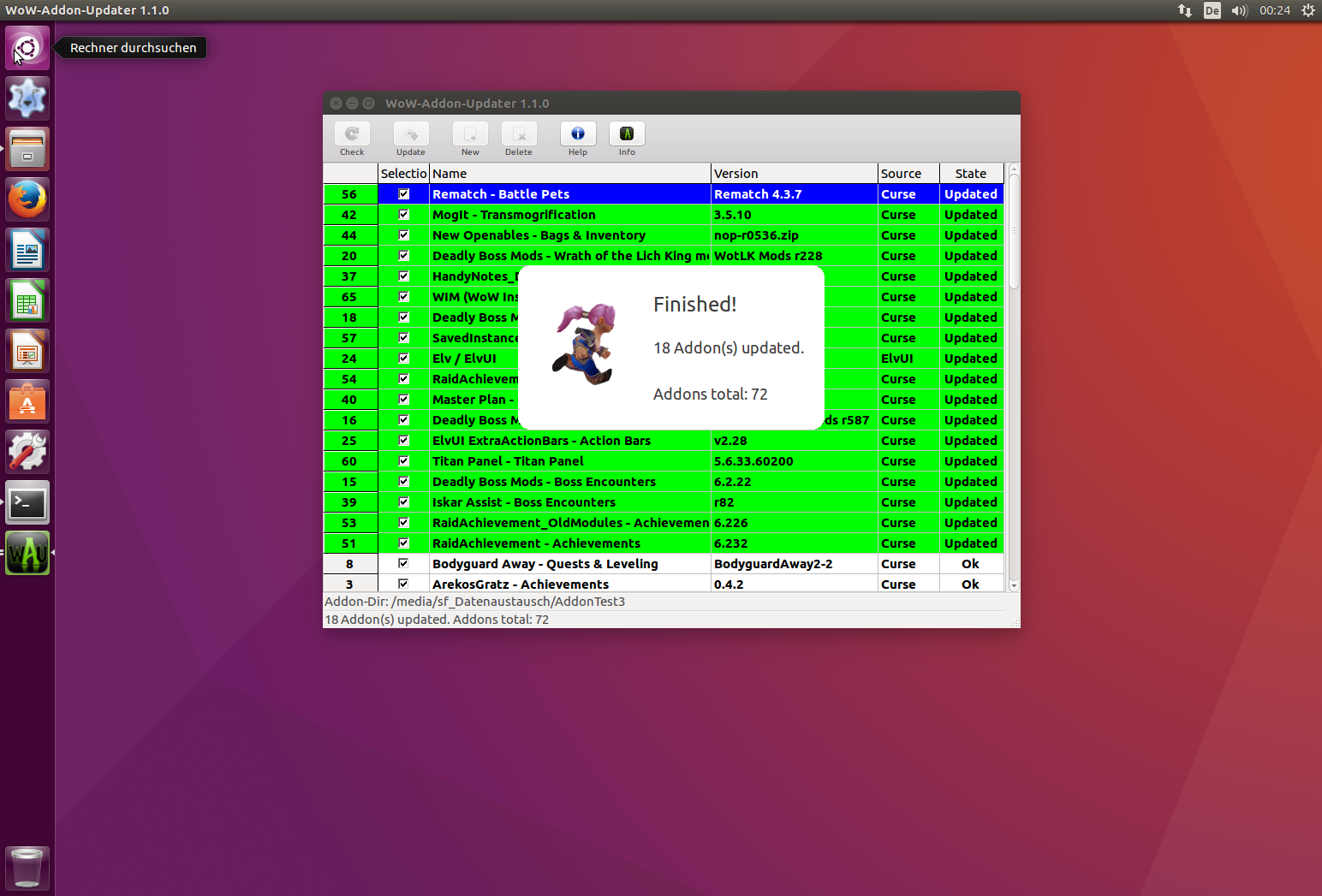Open the Files manager in launcher
This screenshot has height=896, width=1322.
click(x=27, y=149)
